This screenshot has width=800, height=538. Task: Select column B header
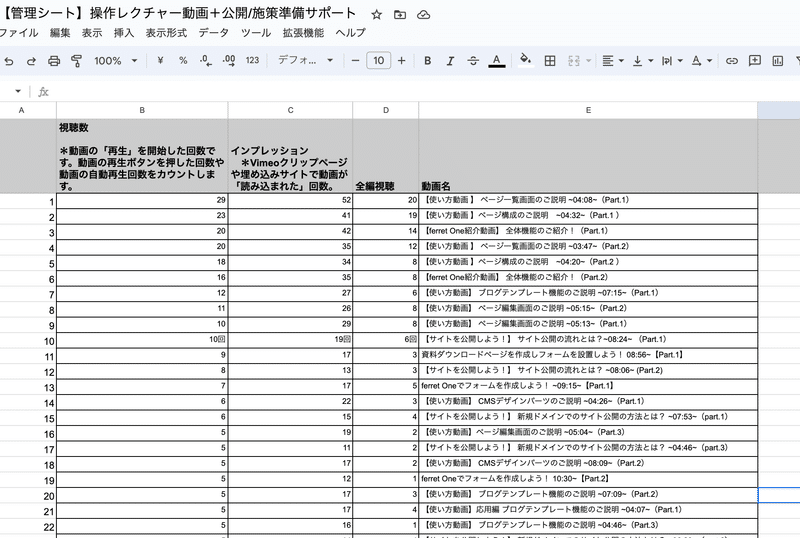pos(142,110)
